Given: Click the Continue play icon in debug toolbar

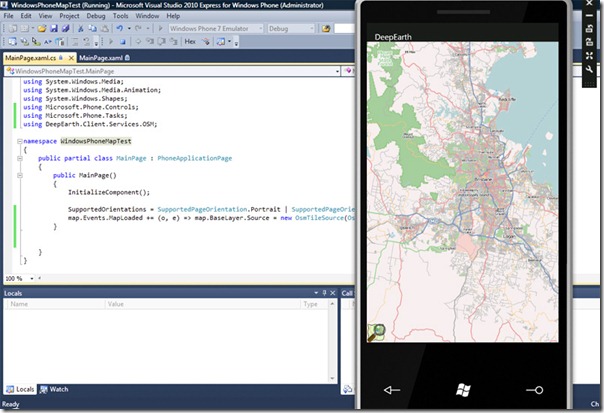Looking at the screenshot, I should pos(111,42).
